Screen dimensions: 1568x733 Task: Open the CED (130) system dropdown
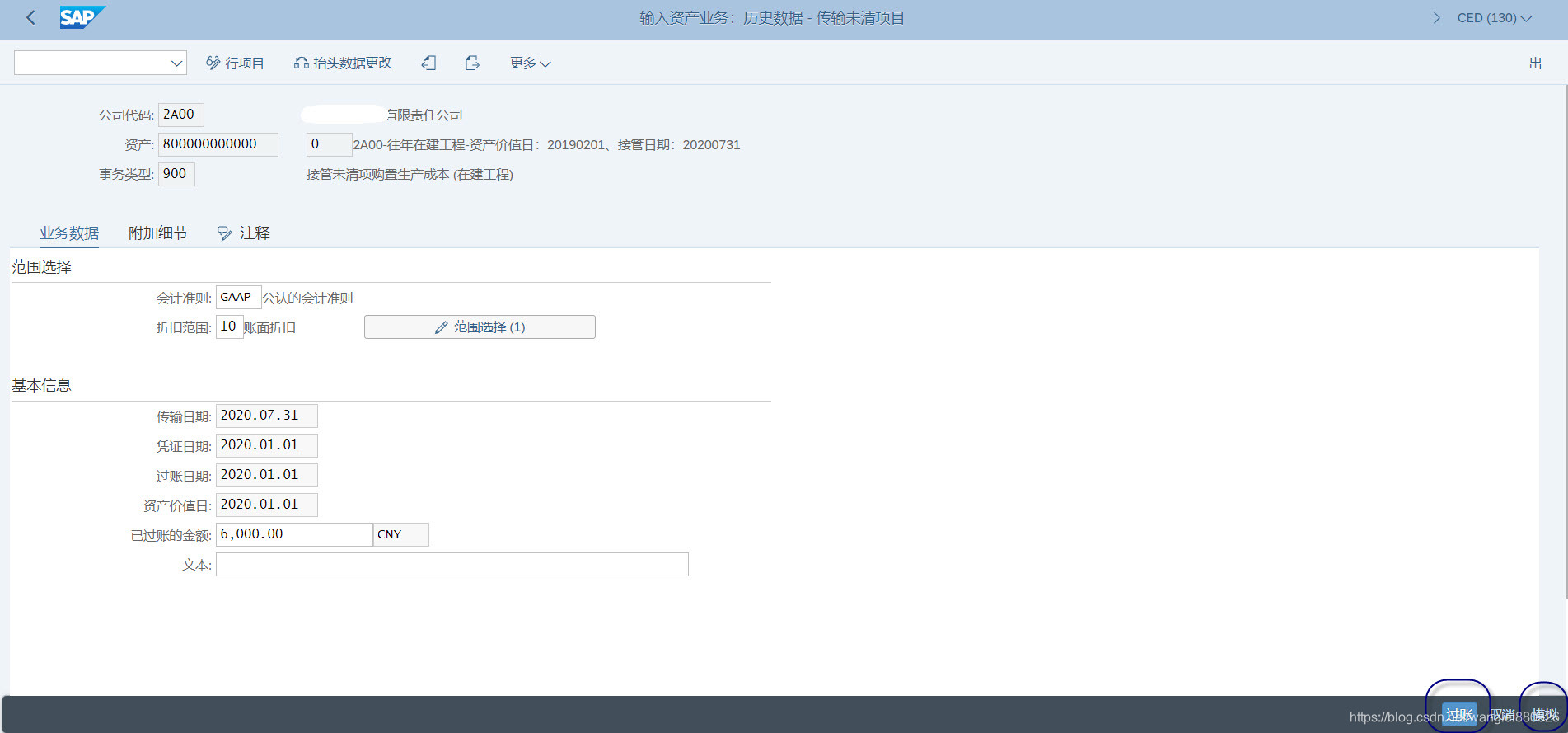pos(1494,17)
